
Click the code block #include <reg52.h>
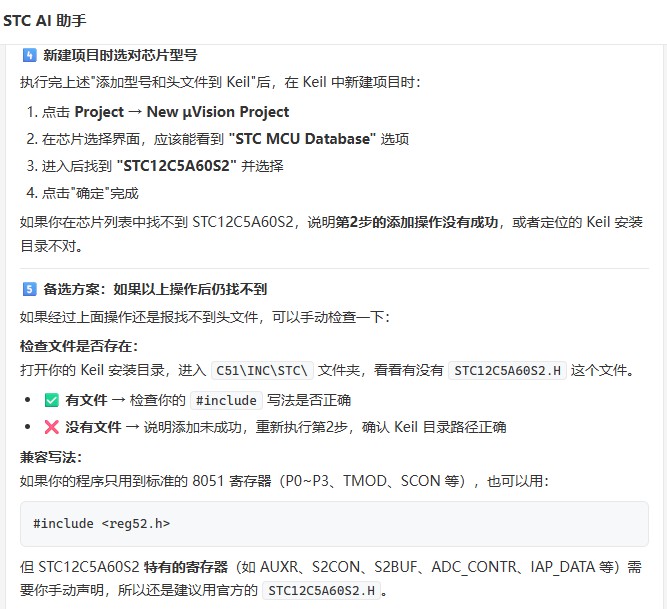334,524
